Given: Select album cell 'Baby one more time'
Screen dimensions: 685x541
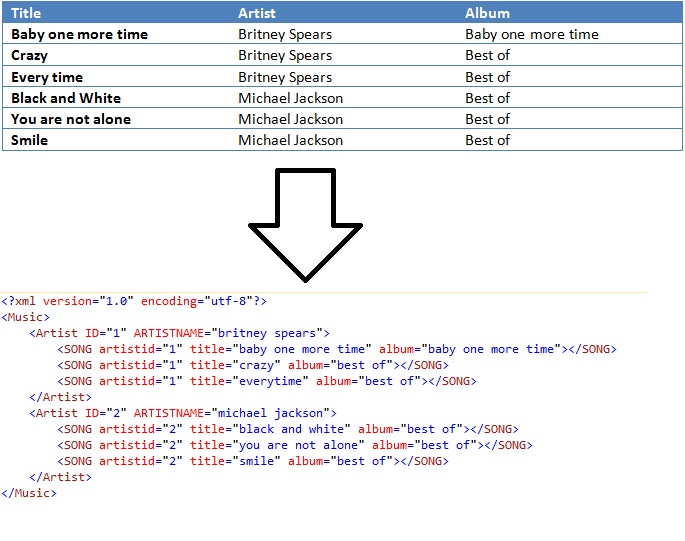Looking at the screenshot, I should point(532,34).
